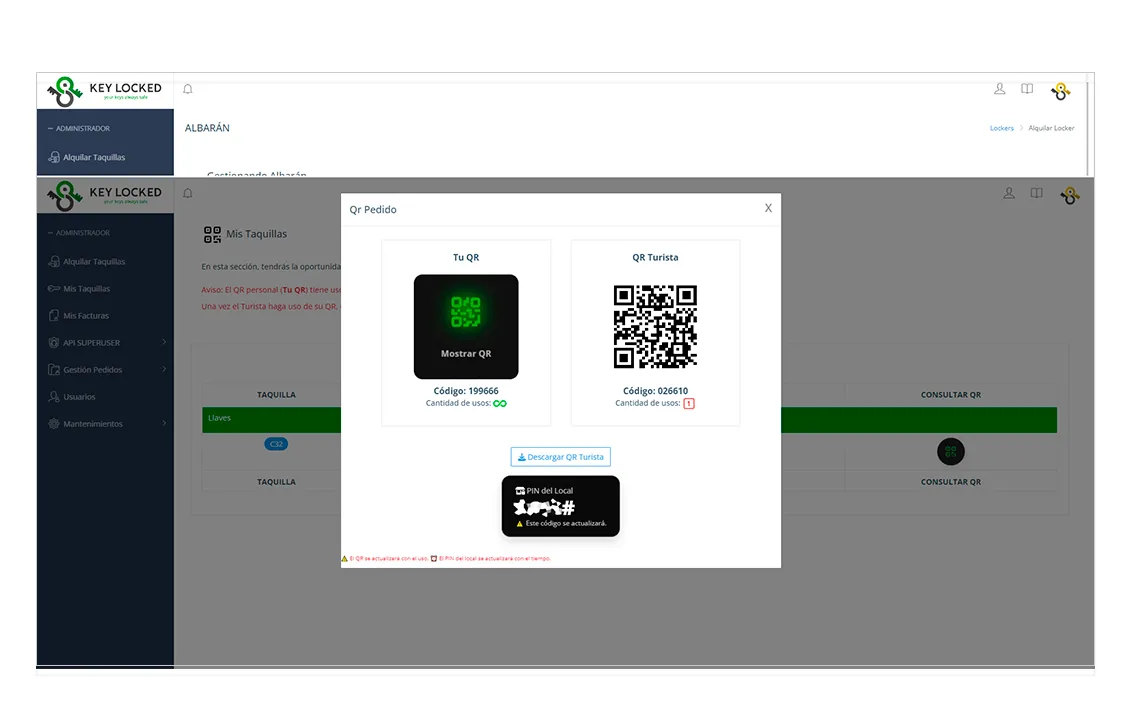Click the download icon in Descargar QR Turista
The image size is (1125, 704).
[x=522, y=457]
